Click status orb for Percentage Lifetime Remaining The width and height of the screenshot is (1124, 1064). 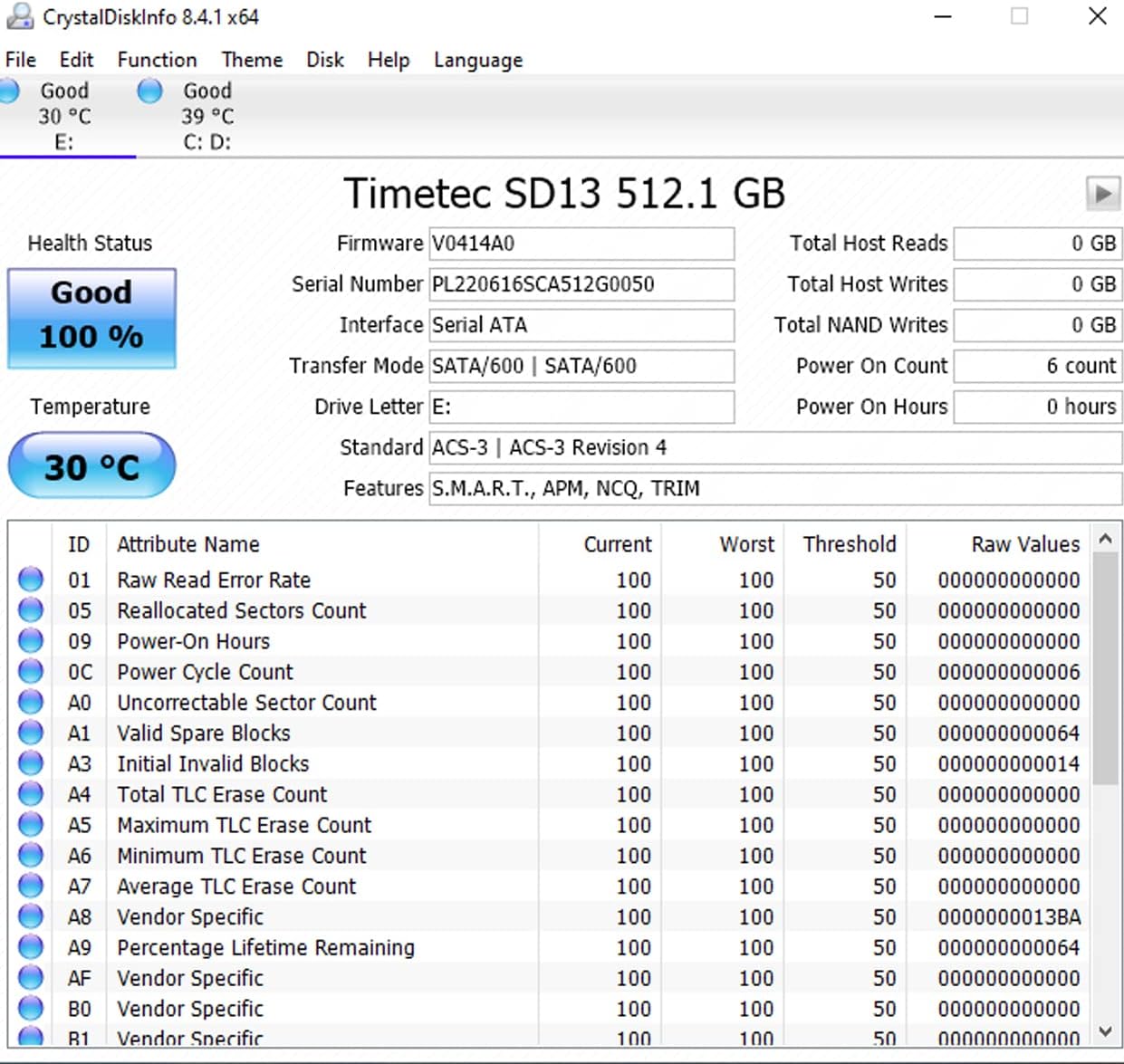point(31,947)
